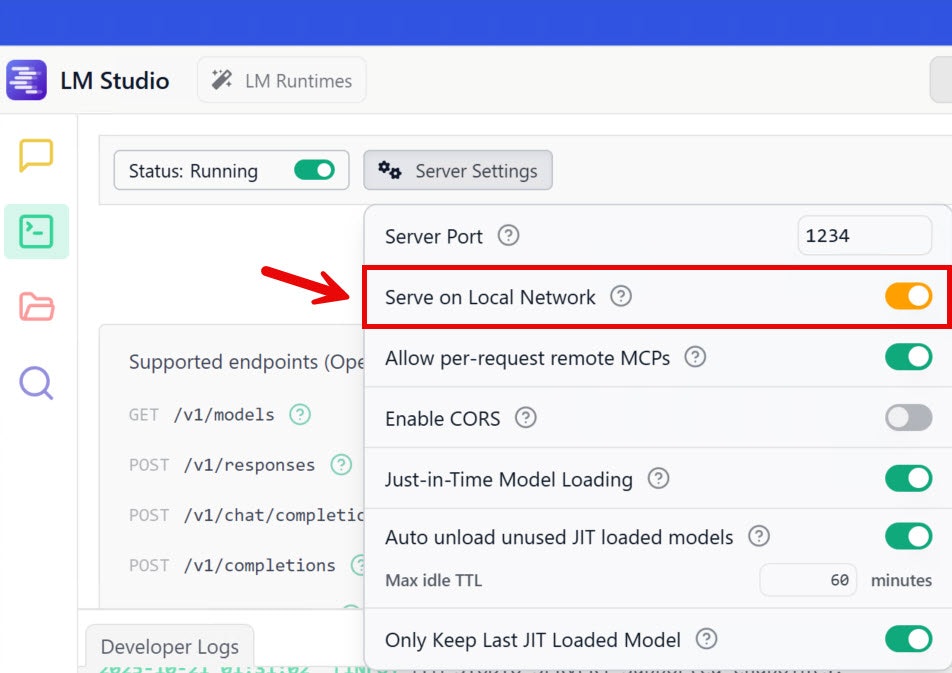Click help icon next to /v1/models endpoint
This screenshot has width=952, height=673.
click(300, 414)
